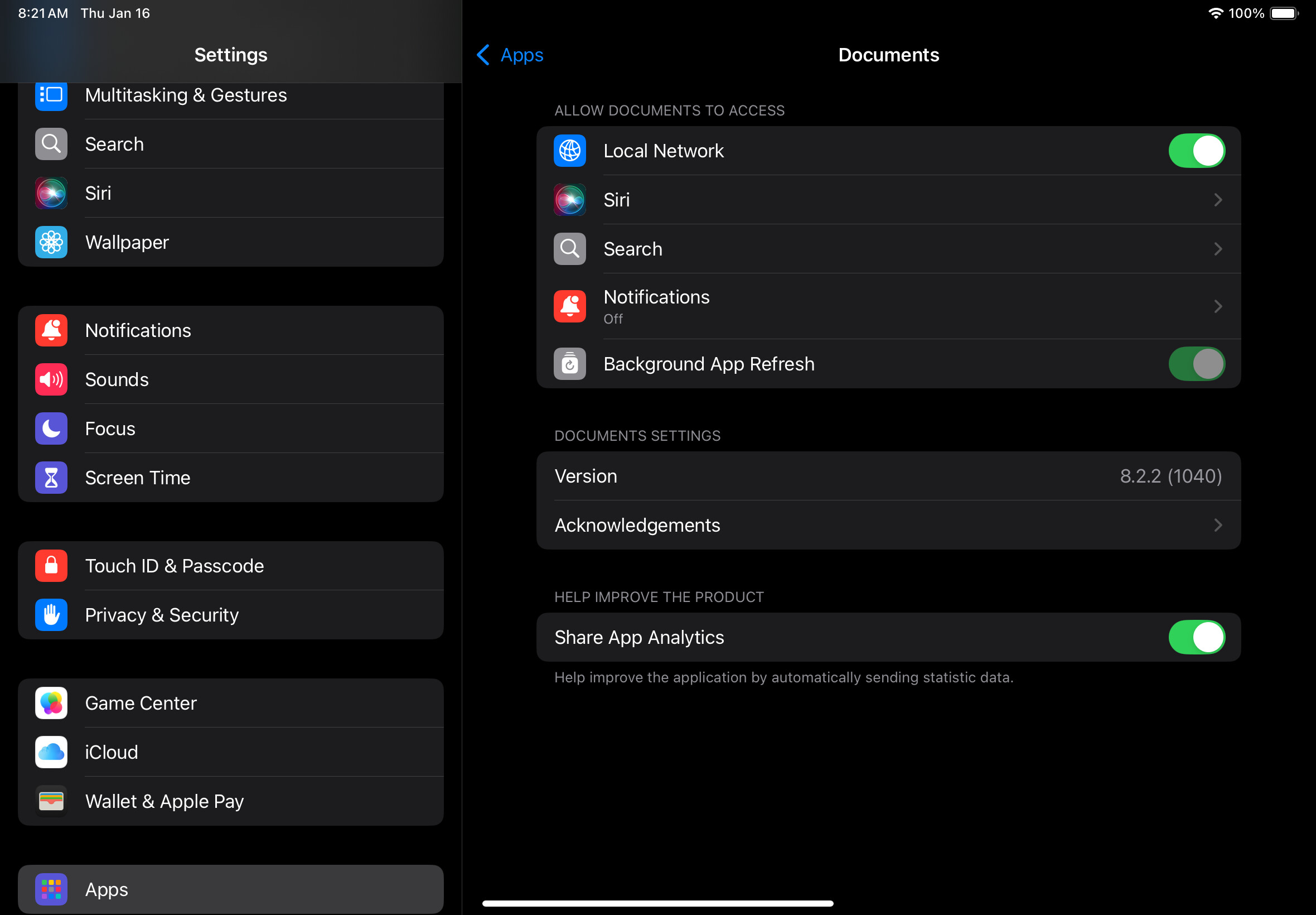
Task: Open iCloud settings
Action: click(230, 752)
